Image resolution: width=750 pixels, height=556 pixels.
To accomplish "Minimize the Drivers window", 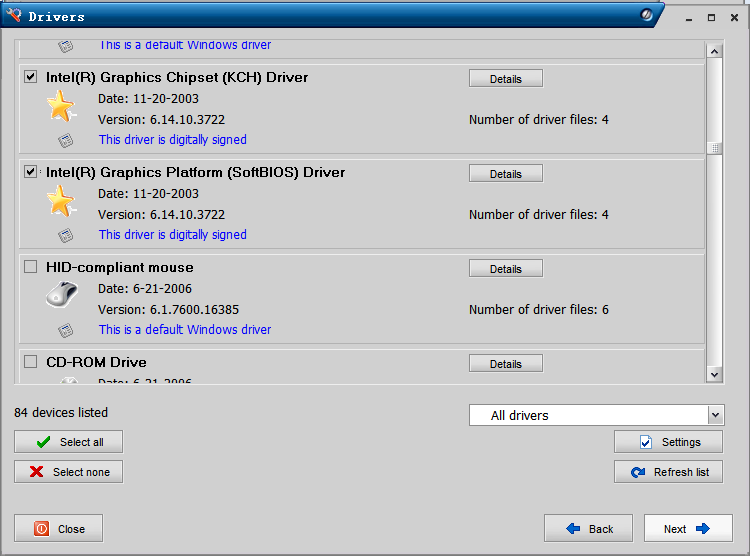I will (x=689, y=18).
